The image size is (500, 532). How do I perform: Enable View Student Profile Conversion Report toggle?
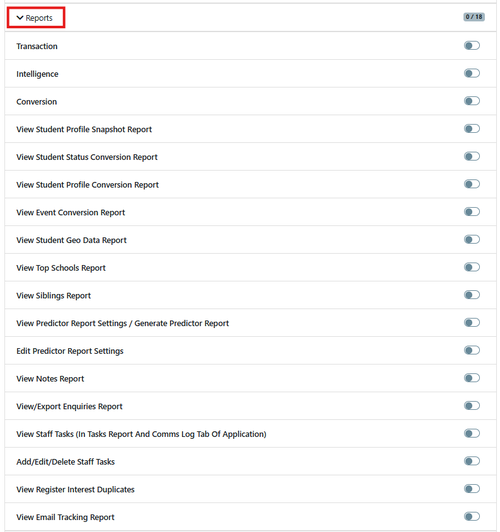472,184
